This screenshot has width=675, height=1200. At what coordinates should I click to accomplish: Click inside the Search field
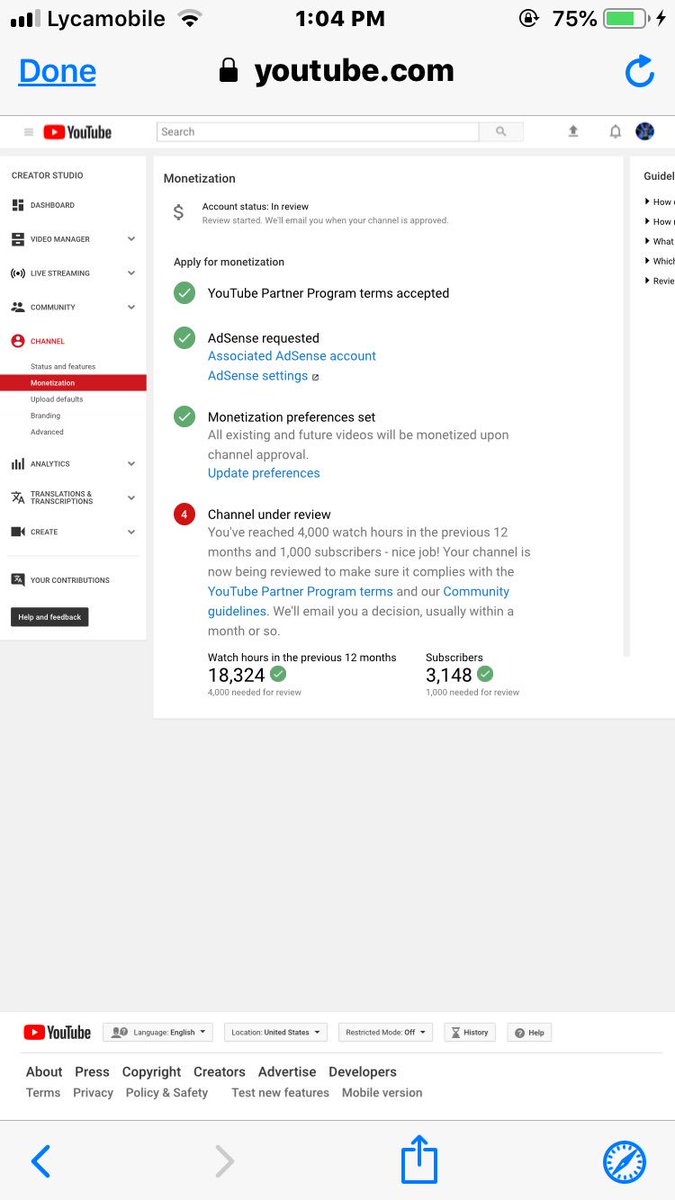coord(318,131)
